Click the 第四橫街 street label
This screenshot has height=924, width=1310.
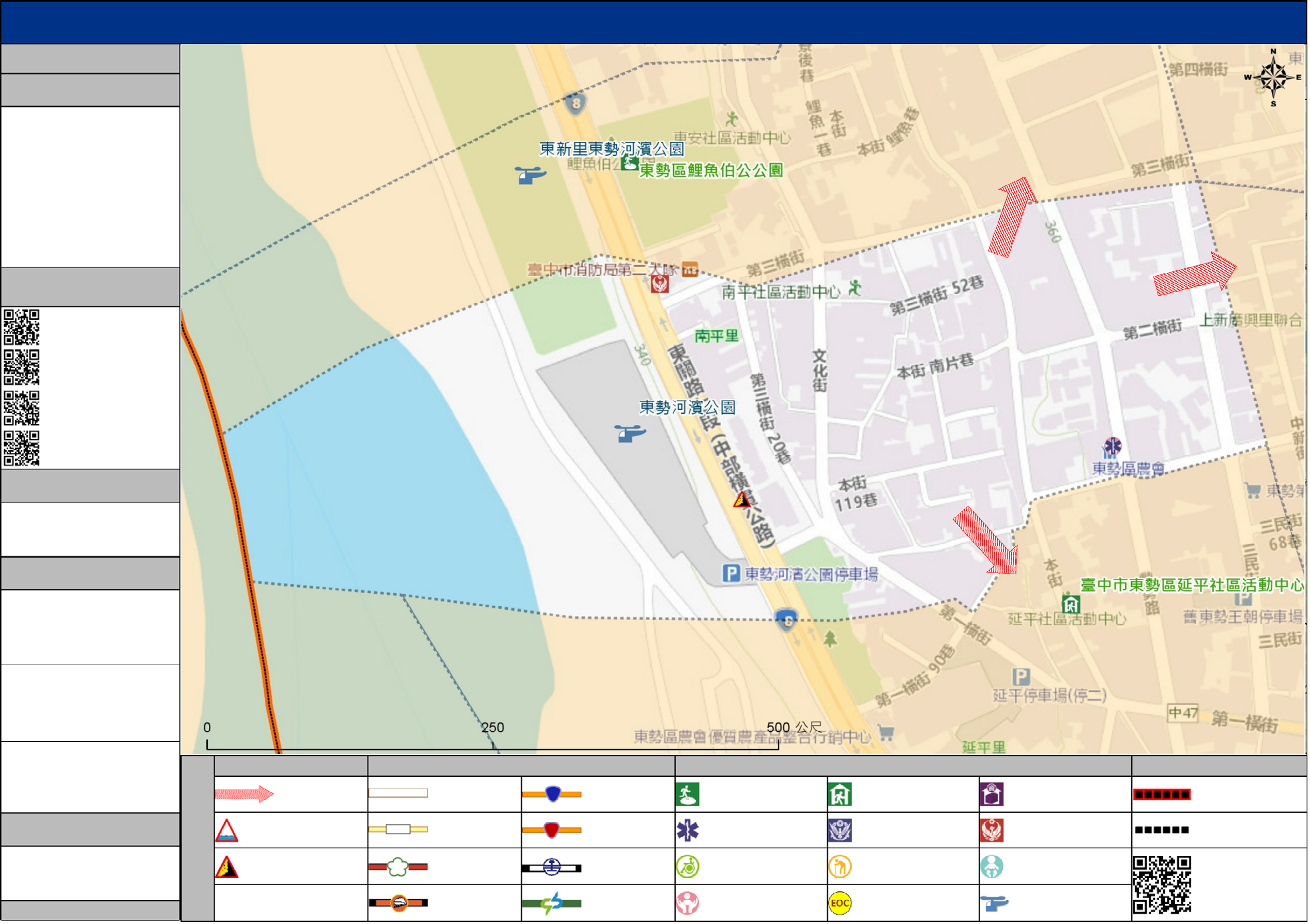(1198, 70)
